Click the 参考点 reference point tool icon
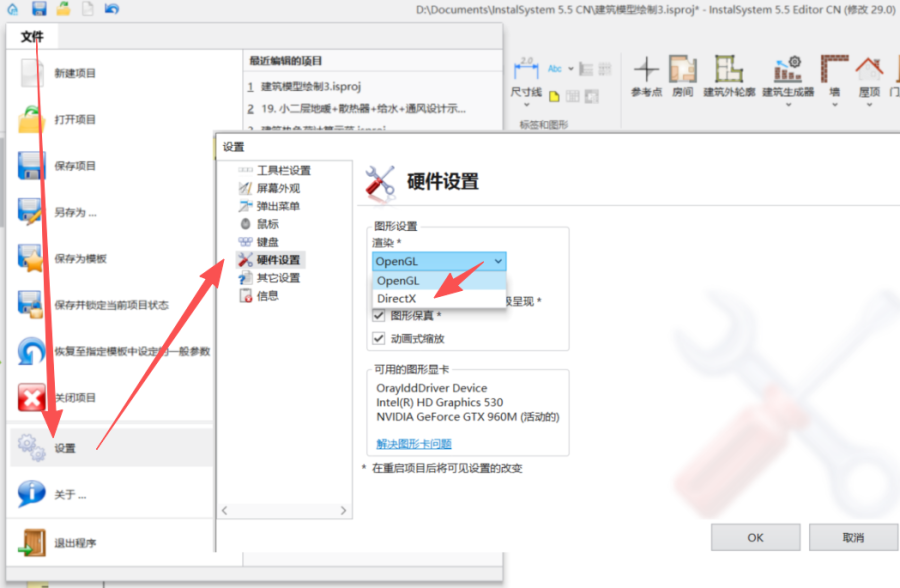 point(647,70)
